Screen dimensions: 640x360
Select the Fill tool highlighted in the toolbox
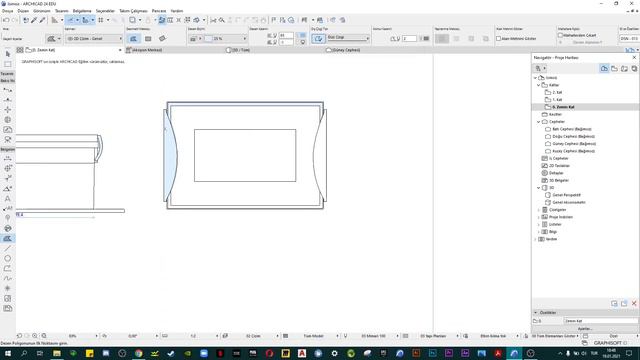point(8,238)
